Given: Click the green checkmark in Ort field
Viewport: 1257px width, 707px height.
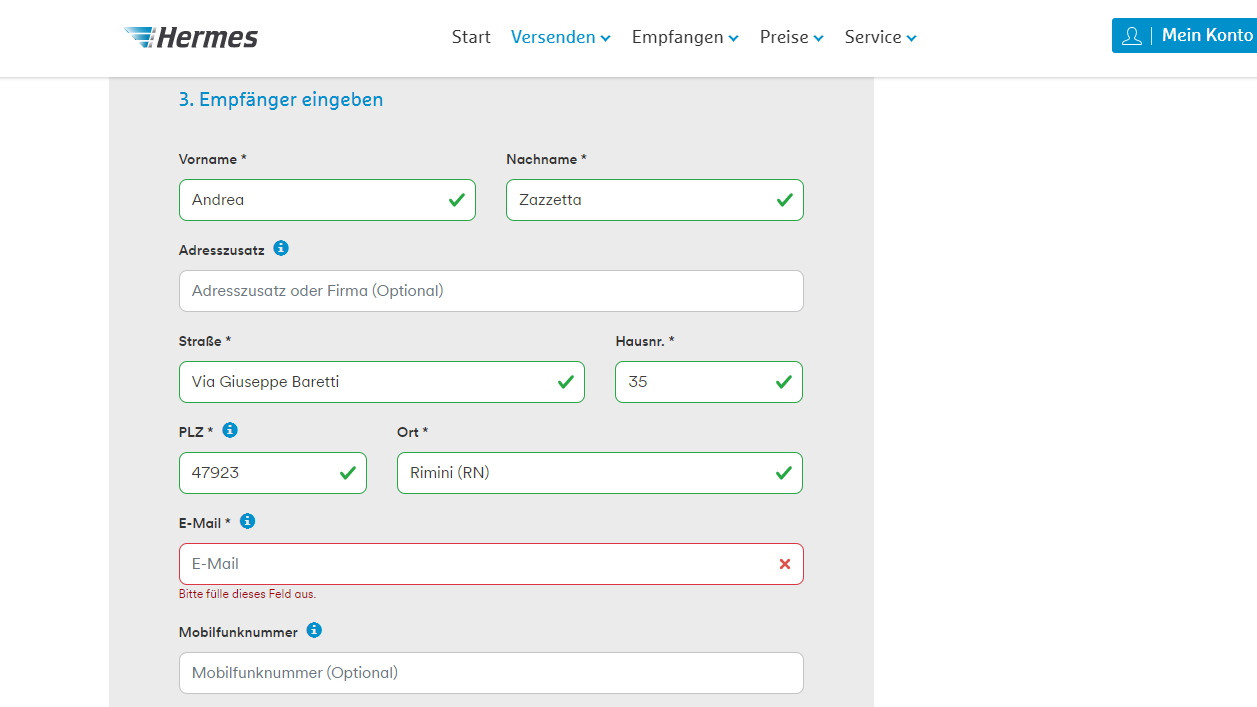Looking at the screenshot, I should 784,473.
